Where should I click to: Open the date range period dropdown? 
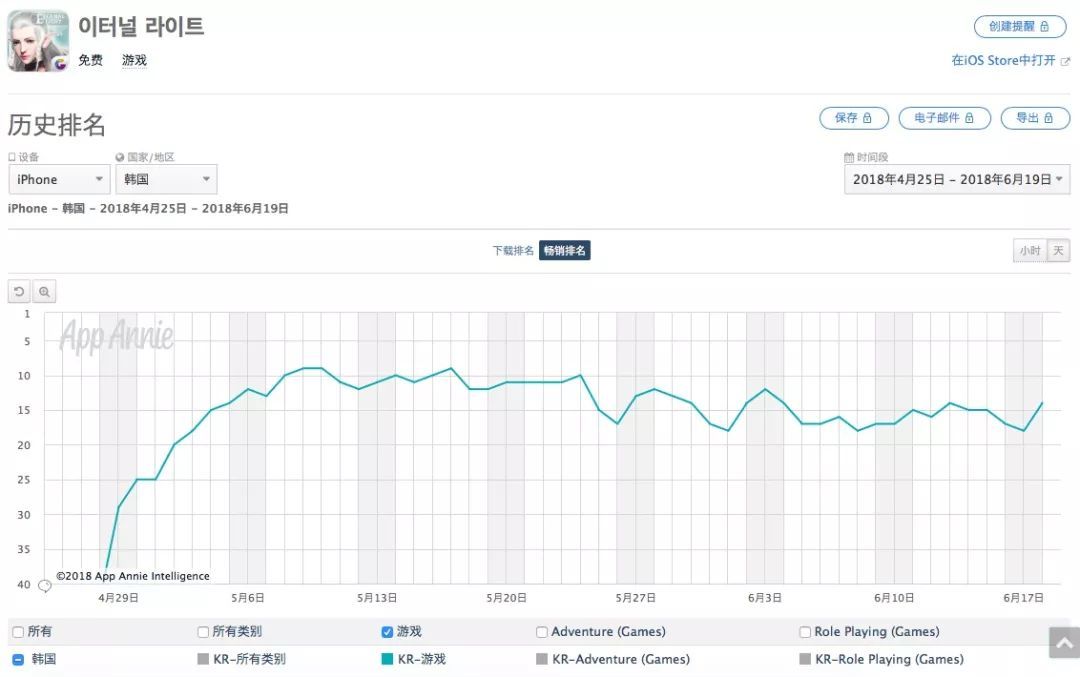tap(956, 180)
